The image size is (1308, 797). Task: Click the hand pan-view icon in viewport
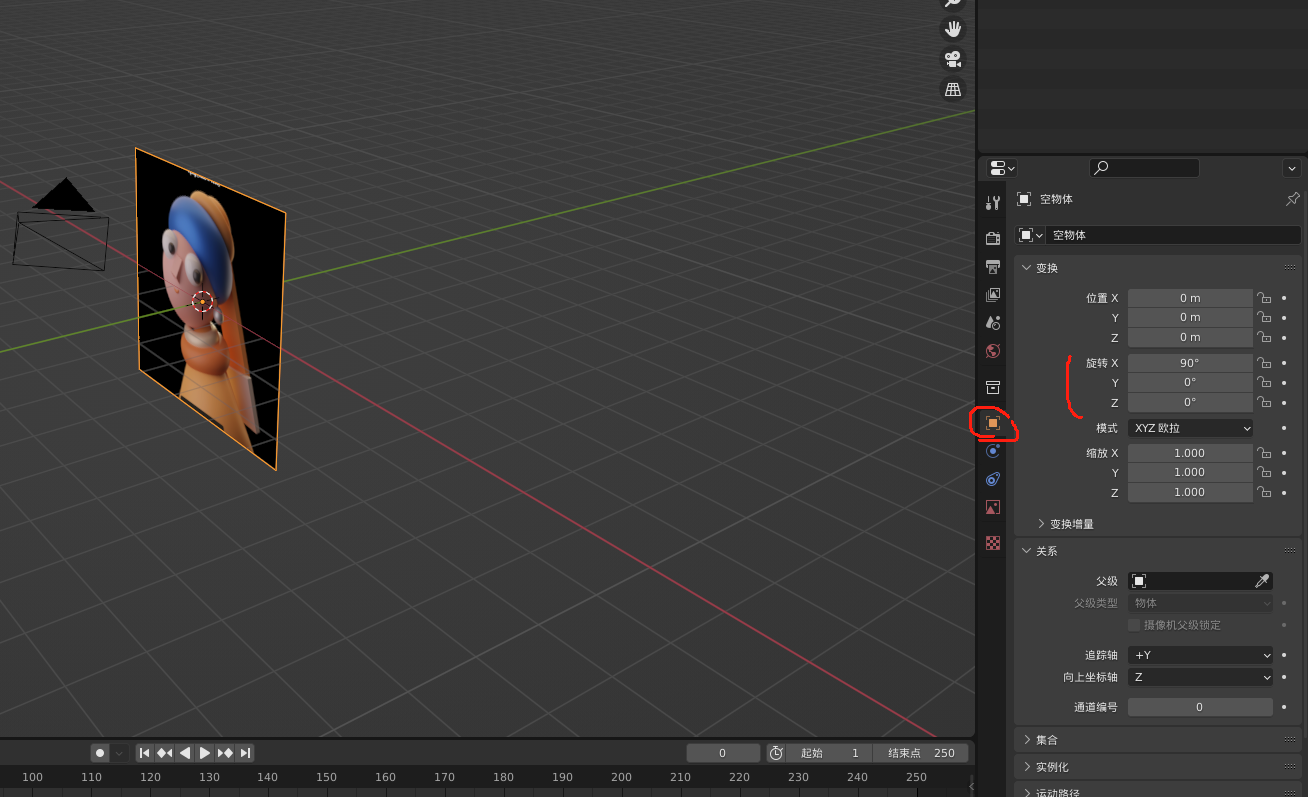953,28
